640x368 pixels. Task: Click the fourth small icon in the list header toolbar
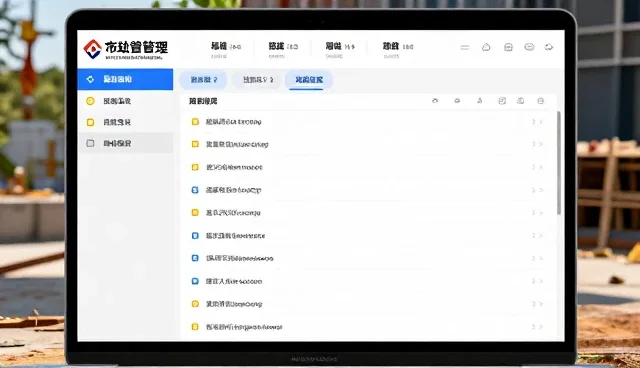(x=502, y=101)
